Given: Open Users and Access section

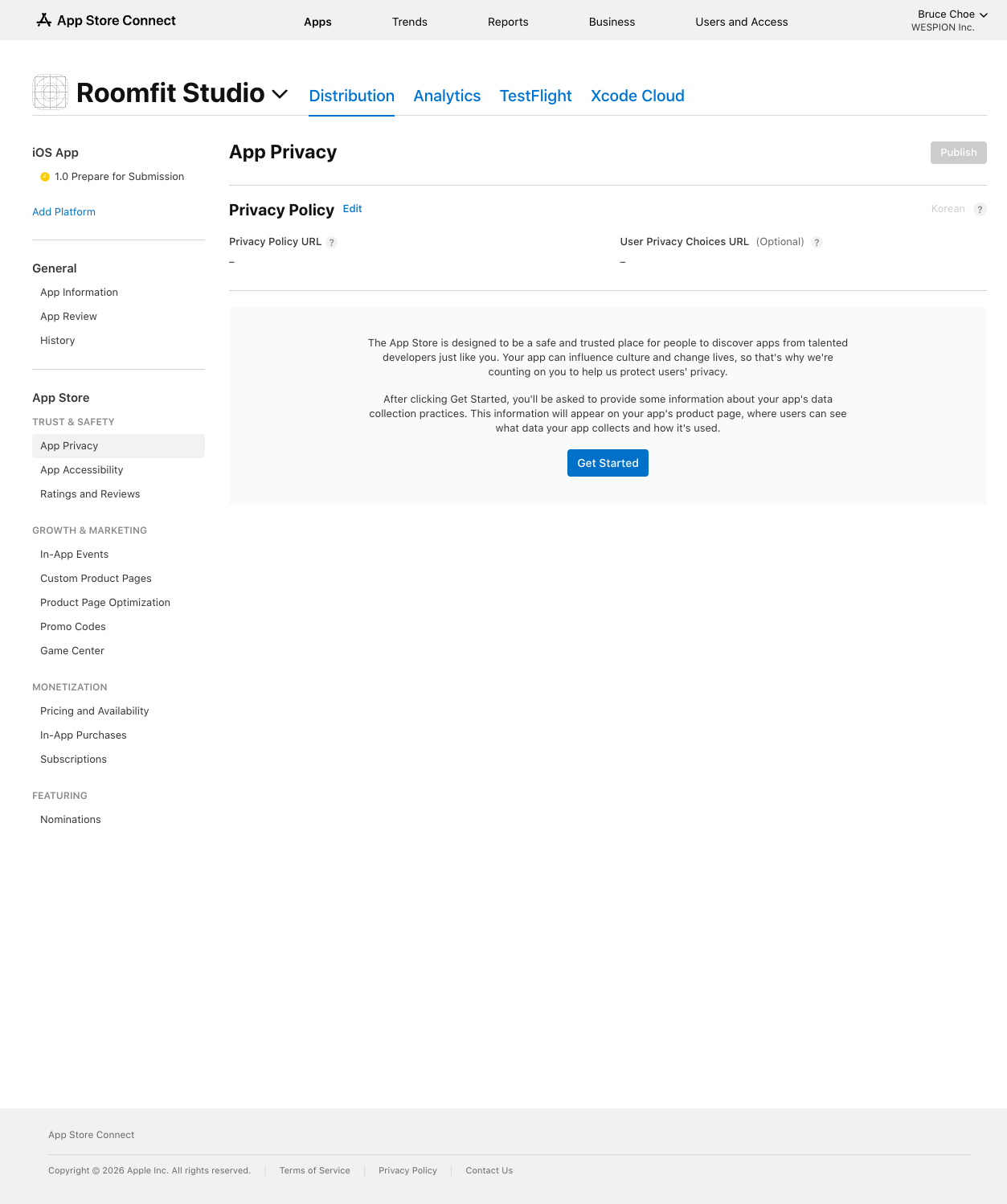Looking at the screenshot, I should pos(741,22).
